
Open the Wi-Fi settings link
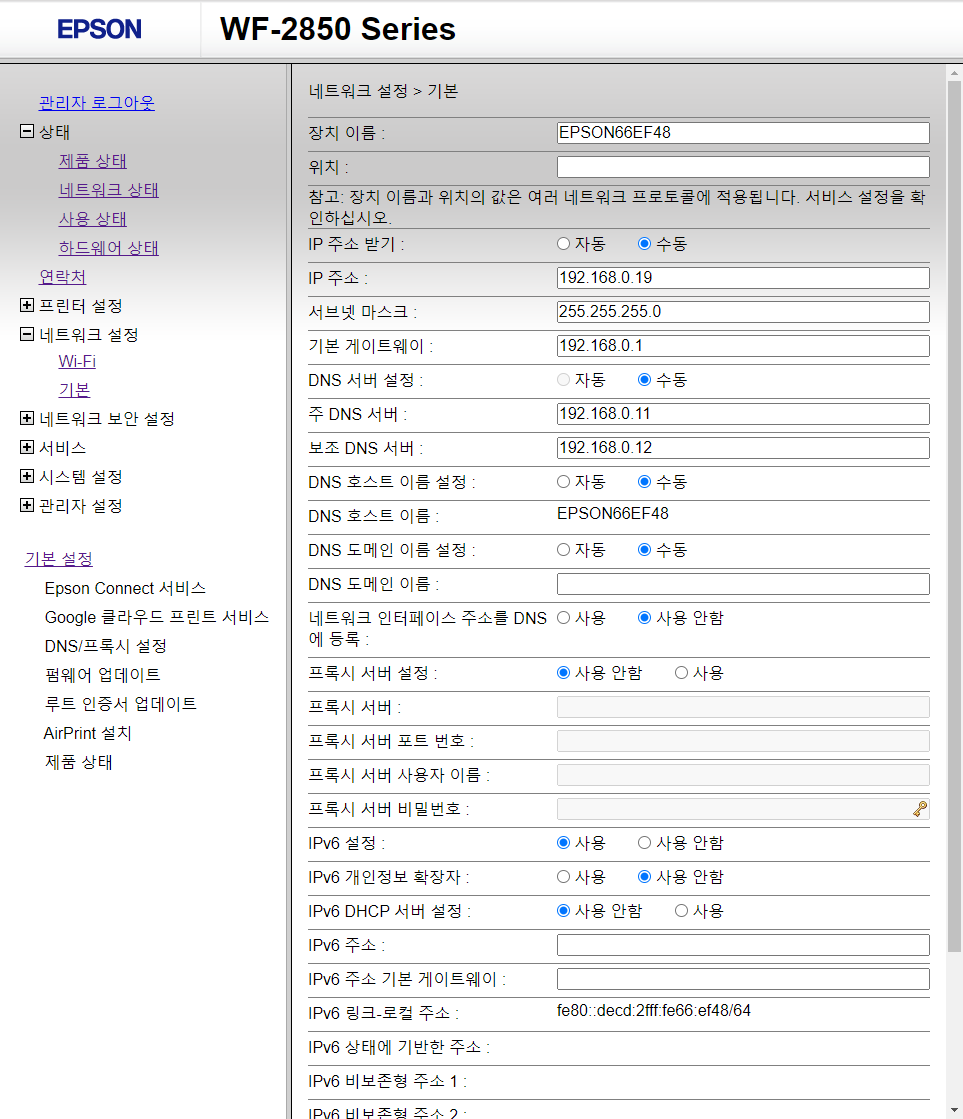tap(77, 361)
